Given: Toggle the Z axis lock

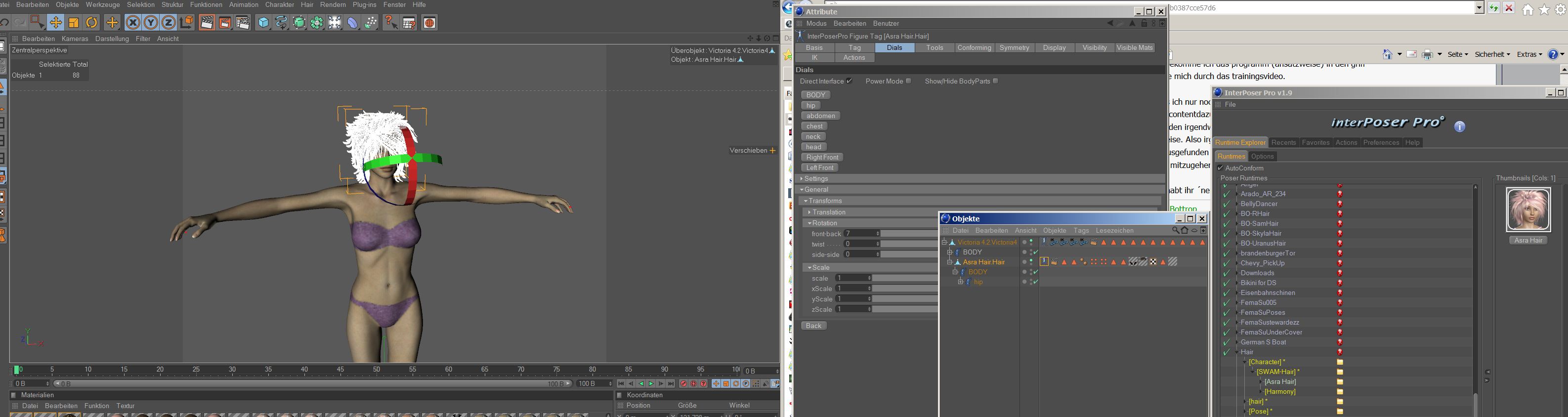Looking at the screenshot, I should click(x=169, y=23).
